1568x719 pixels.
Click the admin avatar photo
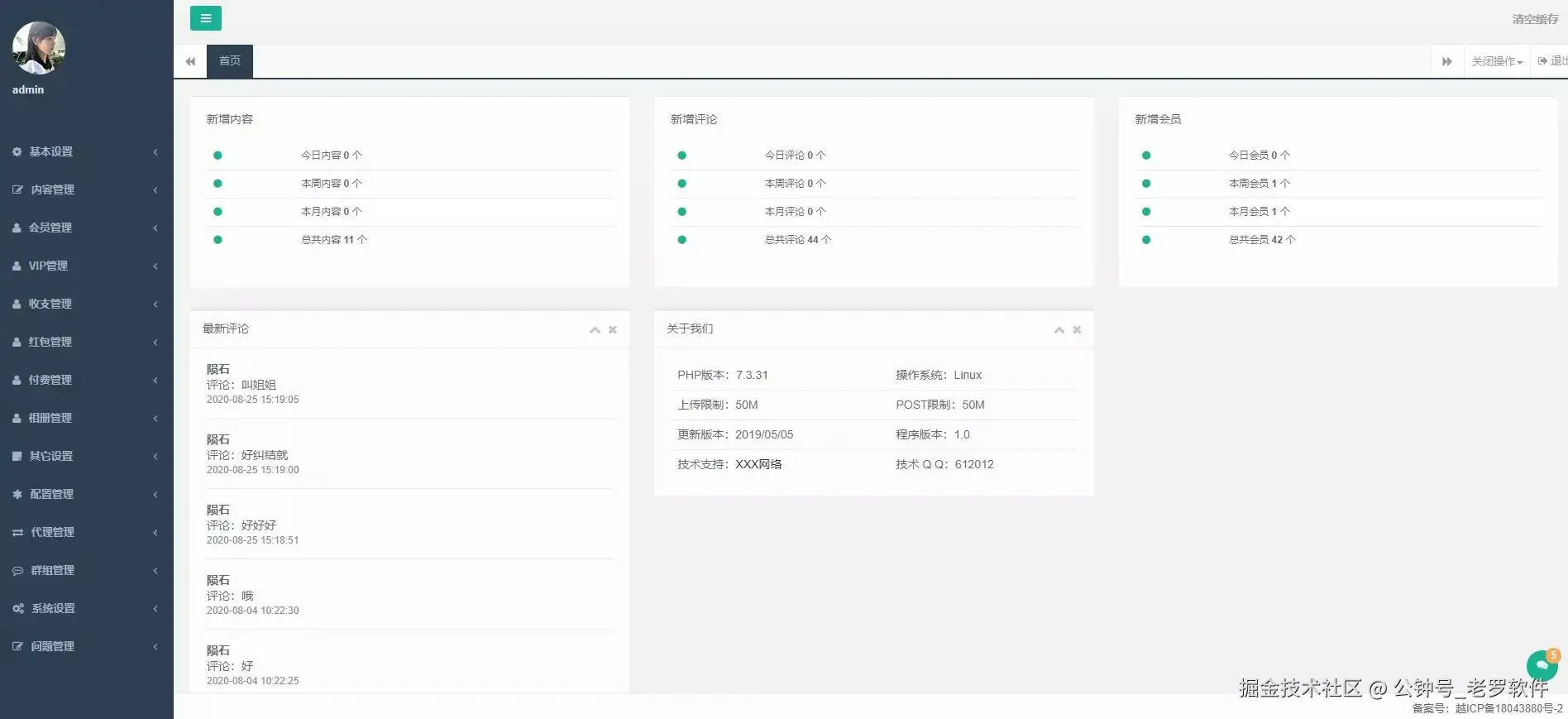pos(39,48)
